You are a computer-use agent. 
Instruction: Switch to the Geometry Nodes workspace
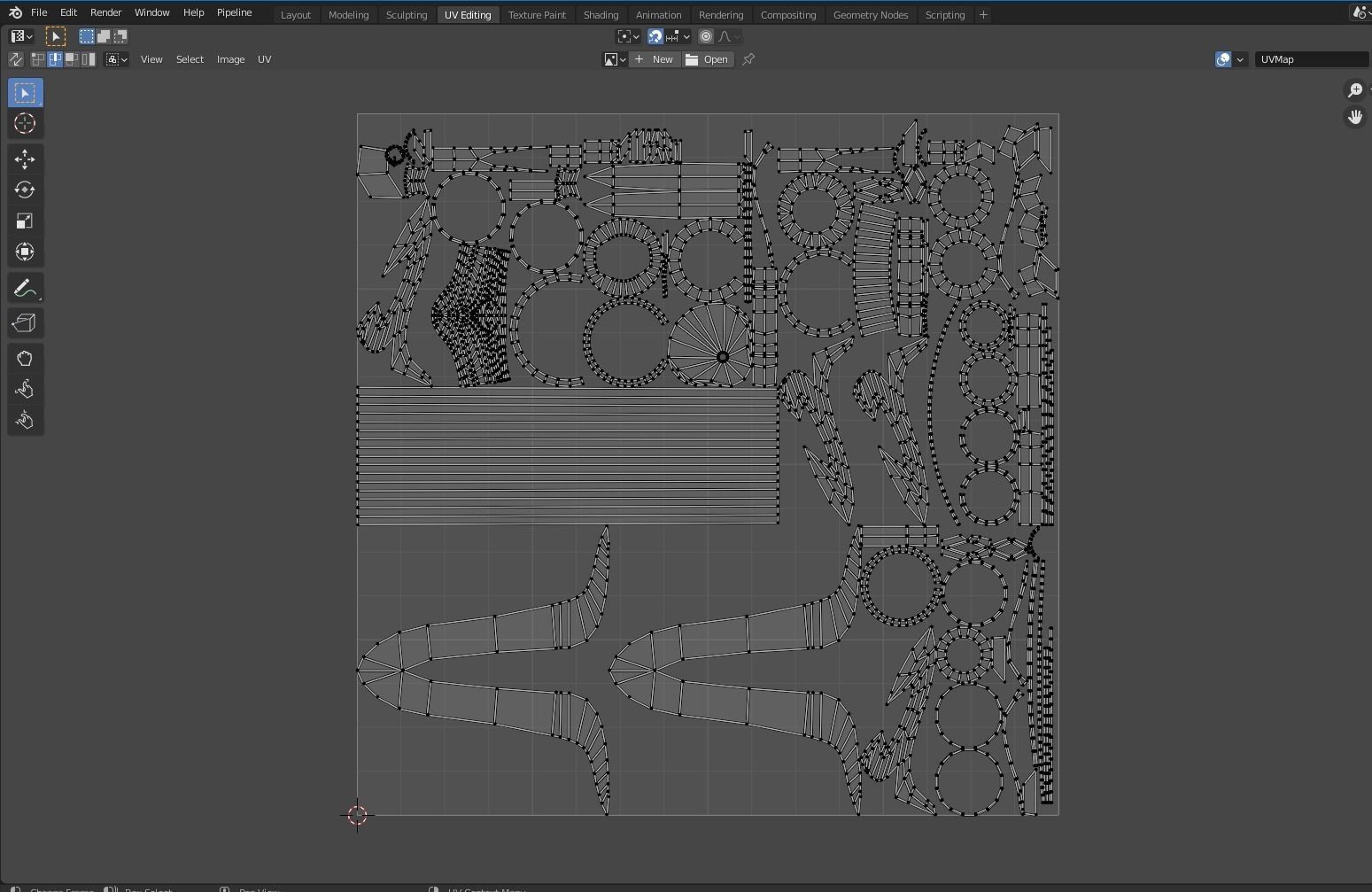871,15
